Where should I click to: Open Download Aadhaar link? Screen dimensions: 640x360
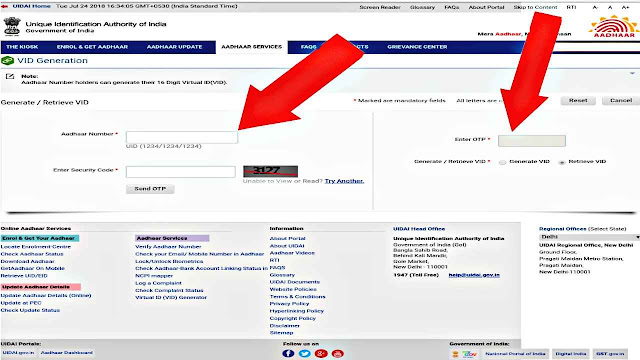[x=27, y=261]
